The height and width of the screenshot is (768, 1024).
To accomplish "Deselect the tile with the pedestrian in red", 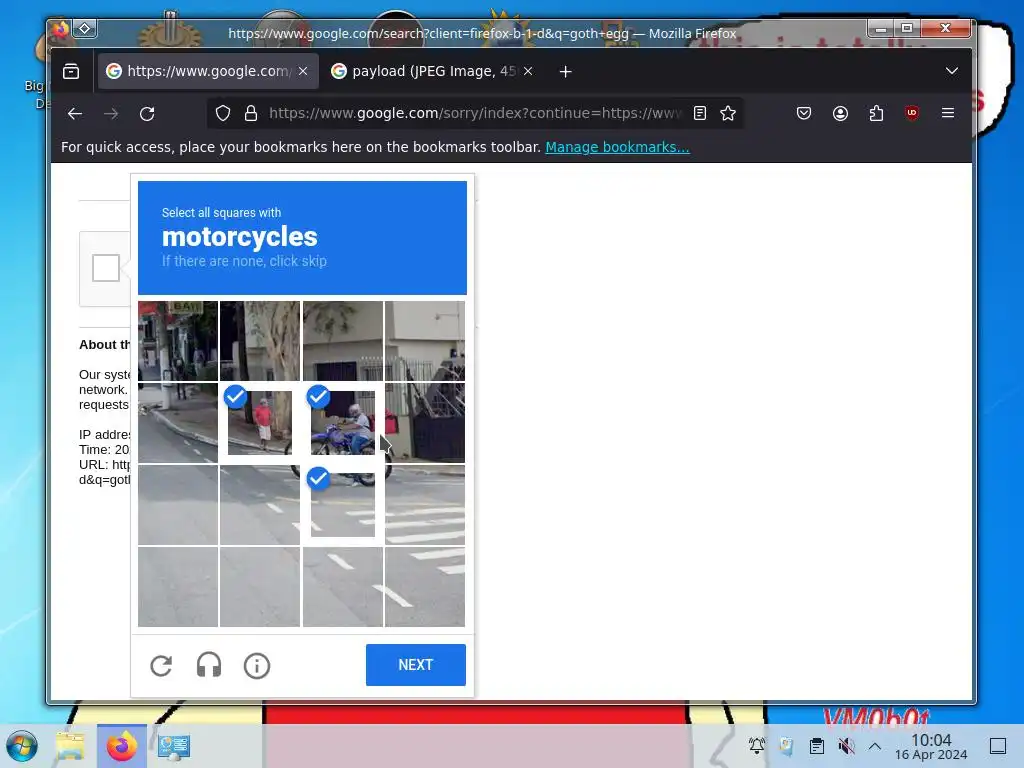I will [x=260, y=423].
